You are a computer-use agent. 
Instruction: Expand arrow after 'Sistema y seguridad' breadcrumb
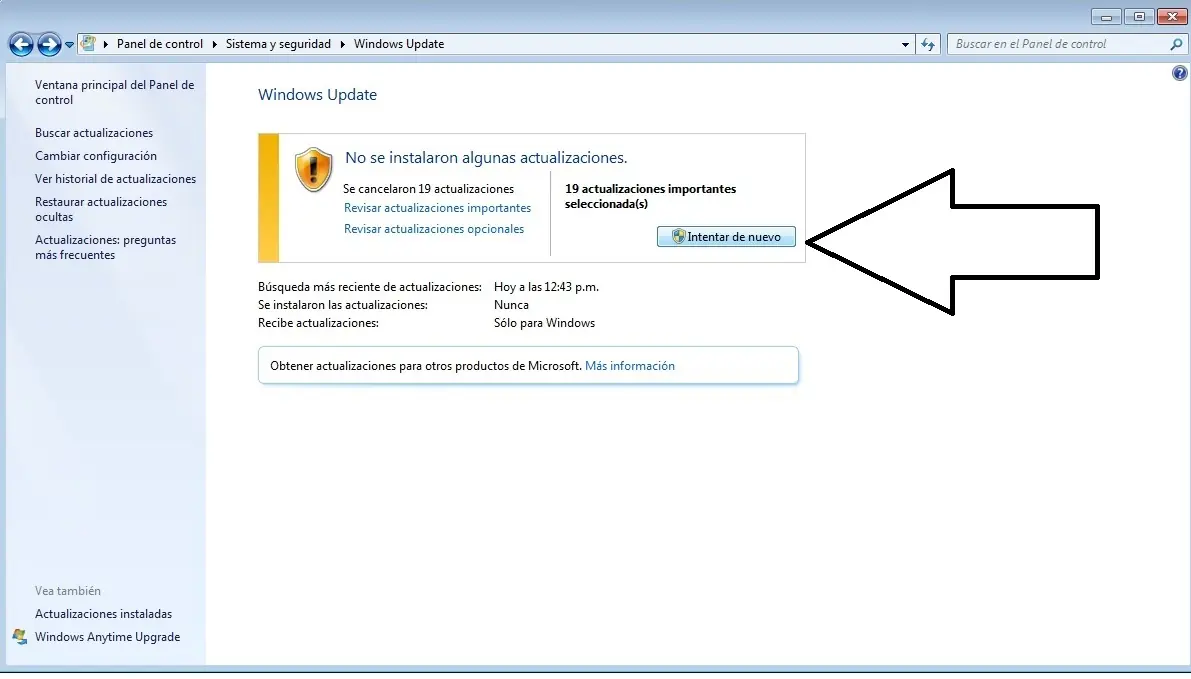point(343,44)
